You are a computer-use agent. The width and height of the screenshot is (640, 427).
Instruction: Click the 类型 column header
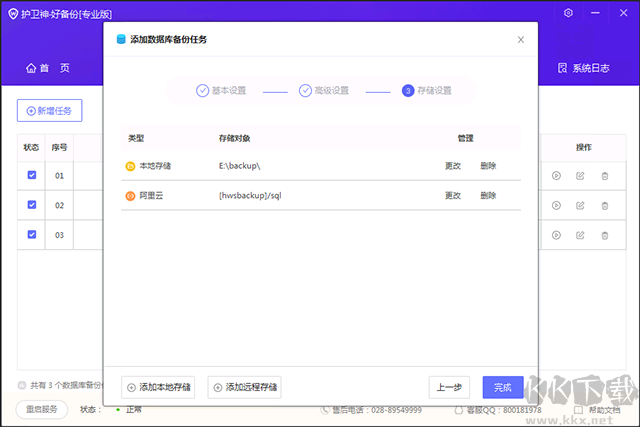click(x=136, y=138)
